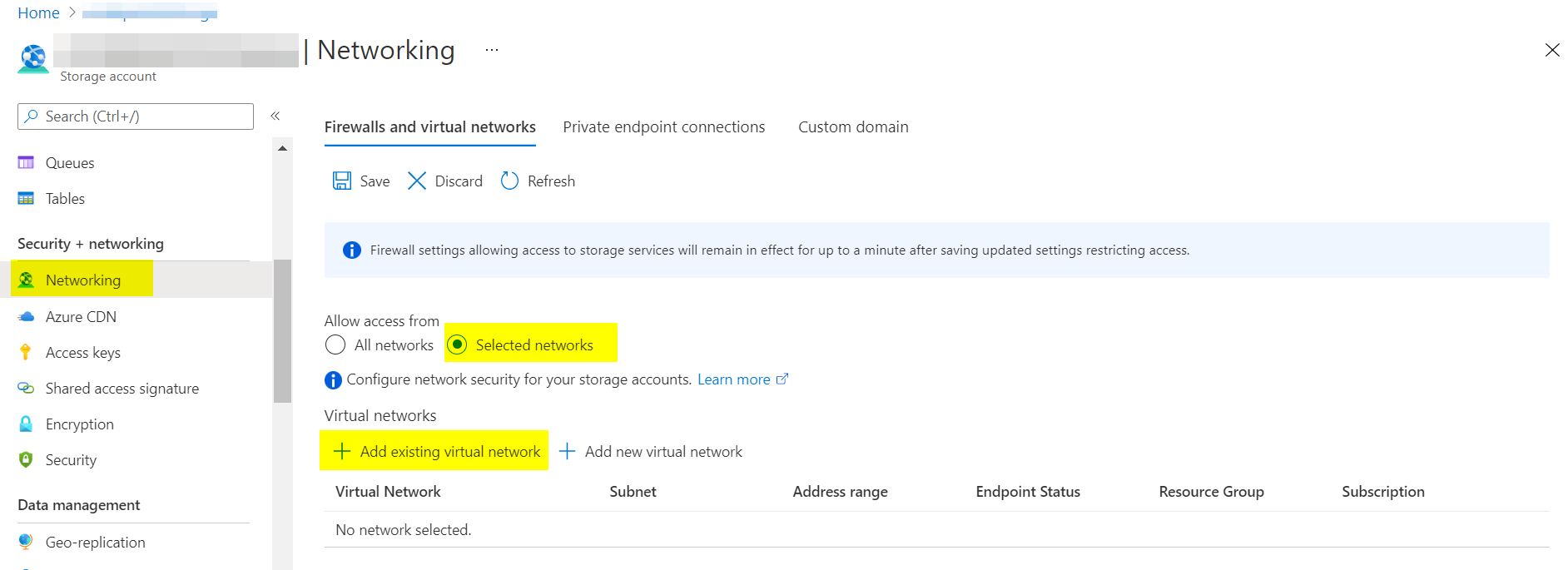This screenshot has width=1568, height=570.
Task: Click the Discard X icon
Action: point(417,181)
